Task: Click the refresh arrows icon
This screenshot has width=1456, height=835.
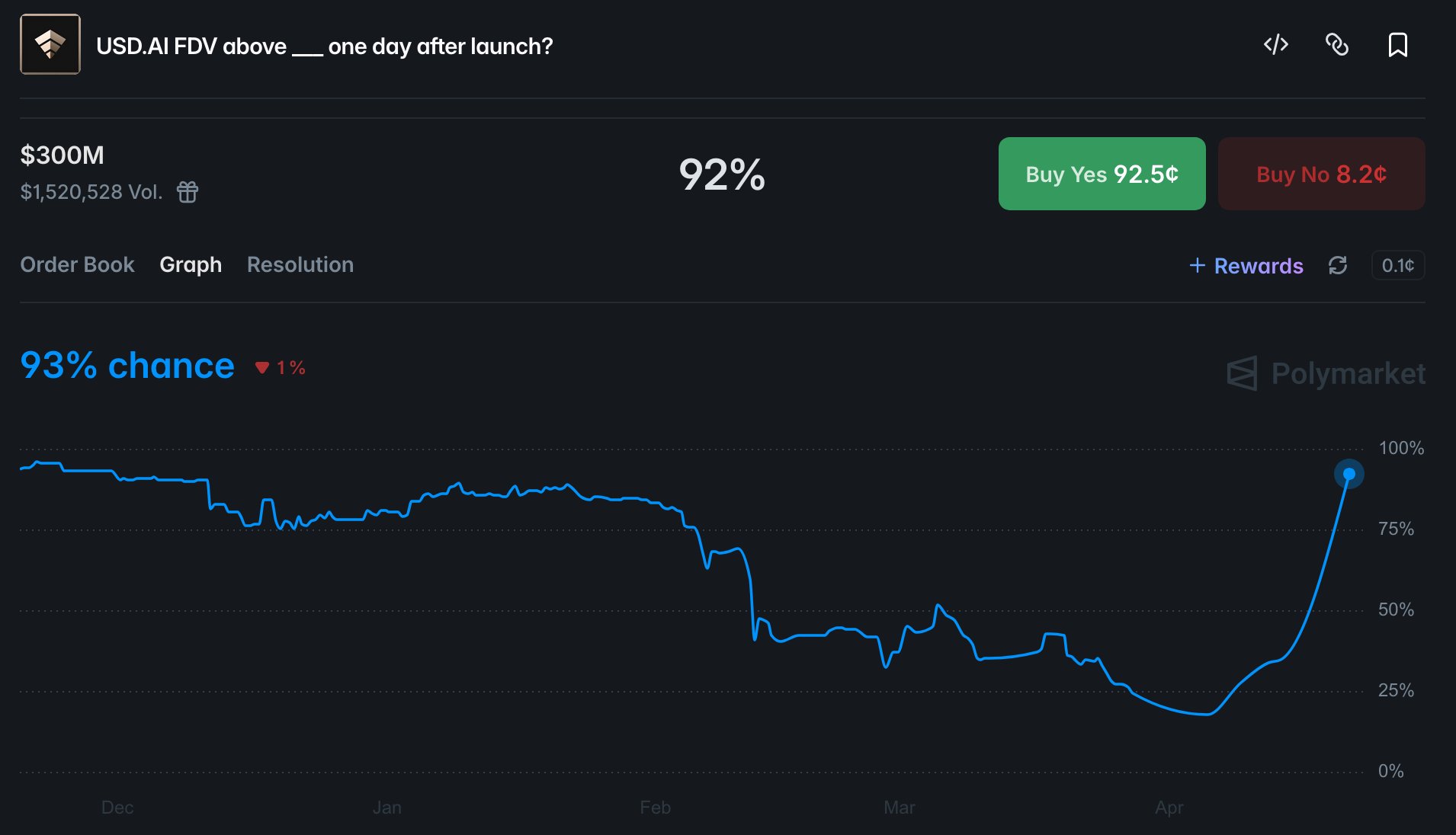Action: pos(1338,265)
